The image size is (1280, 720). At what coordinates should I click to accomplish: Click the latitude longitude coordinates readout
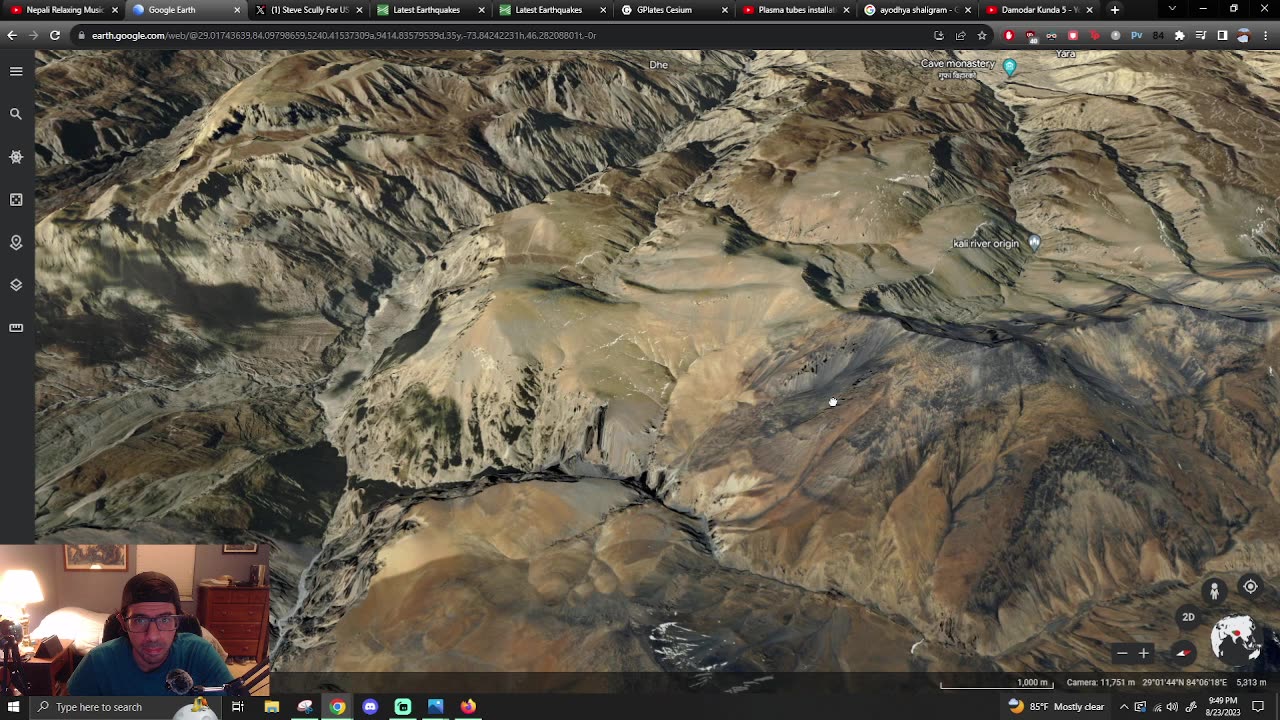pos(1184,683)
